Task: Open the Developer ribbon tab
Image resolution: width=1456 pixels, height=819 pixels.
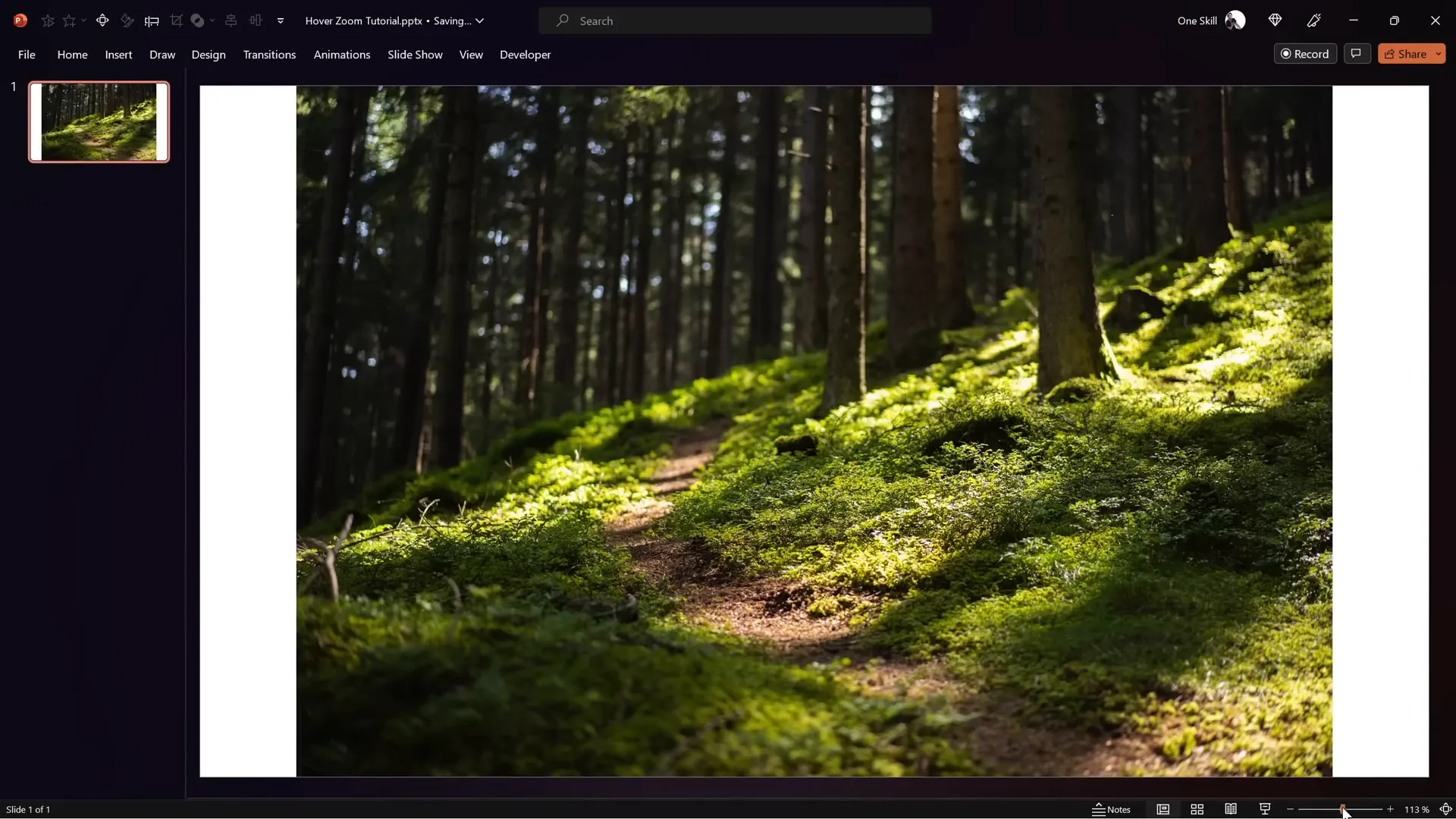Action: 525,55
